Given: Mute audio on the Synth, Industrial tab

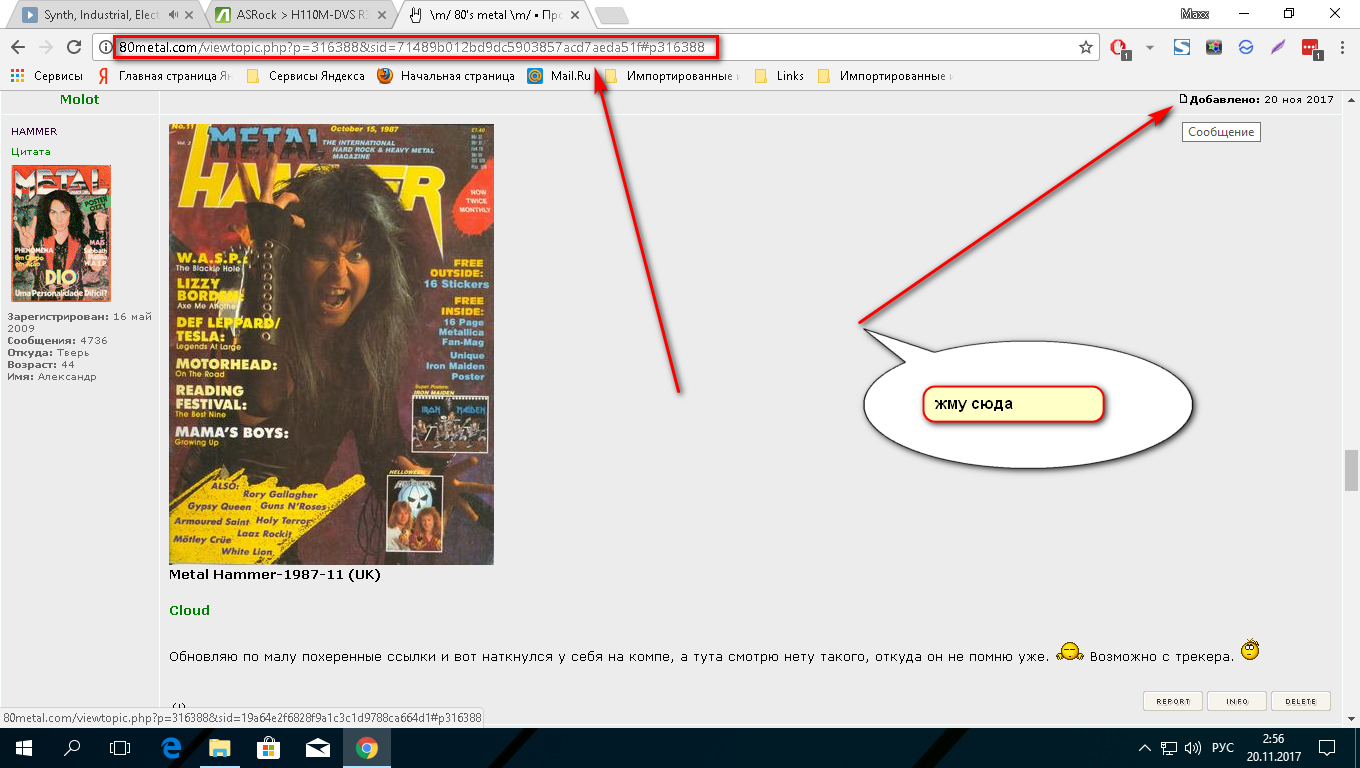Looking at the screenshot, I should pyautogui.click(x=174, y=15).
